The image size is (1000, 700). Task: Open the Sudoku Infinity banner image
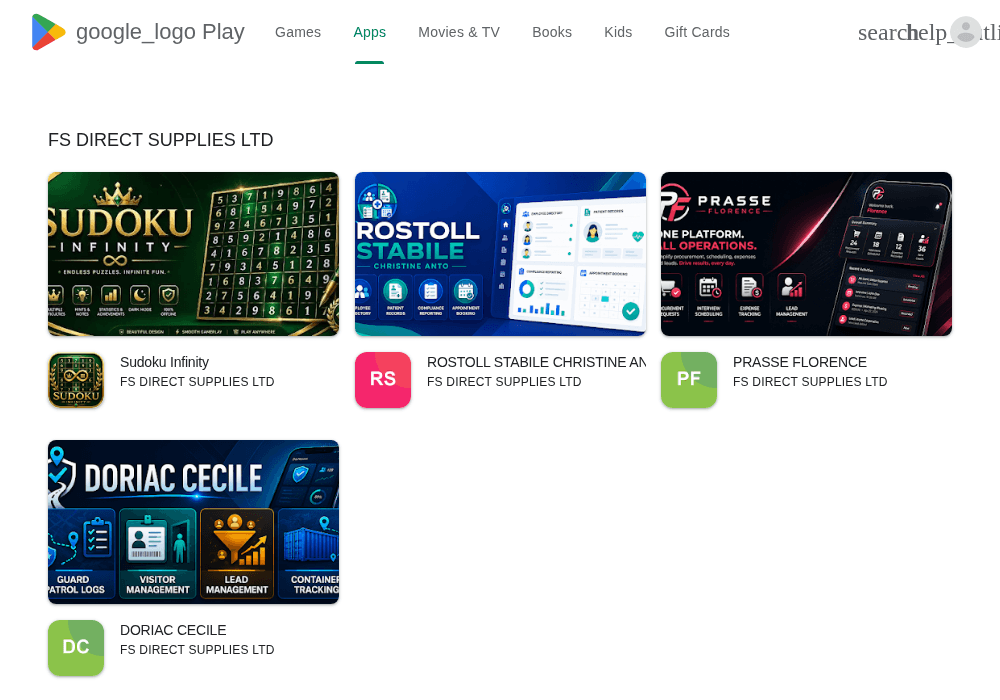pyautogui.click(x=193, y=254)
